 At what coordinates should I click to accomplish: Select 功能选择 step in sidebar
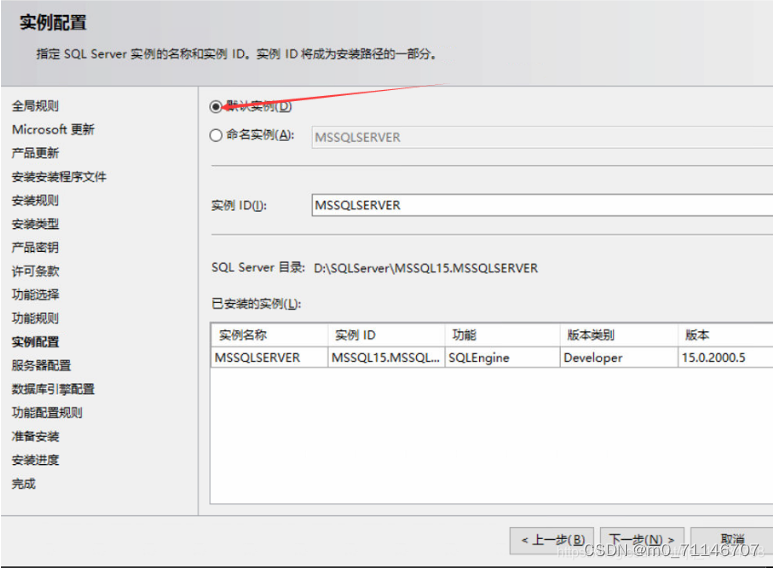(x=36, y=295)
